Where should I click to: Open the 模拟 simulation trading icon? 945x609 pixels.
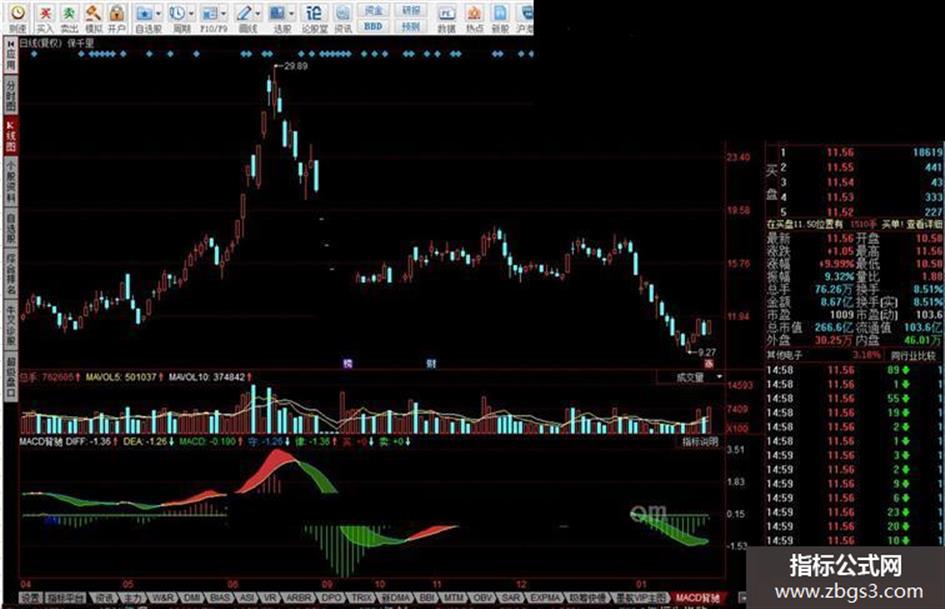pyautogui.click(x=93, y=17)
